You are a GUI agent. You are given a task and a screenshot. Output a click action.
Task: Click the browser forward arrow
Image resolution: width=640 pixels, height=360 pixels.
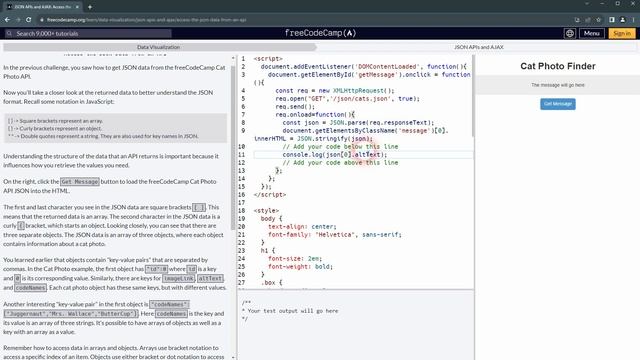(18, 20)
